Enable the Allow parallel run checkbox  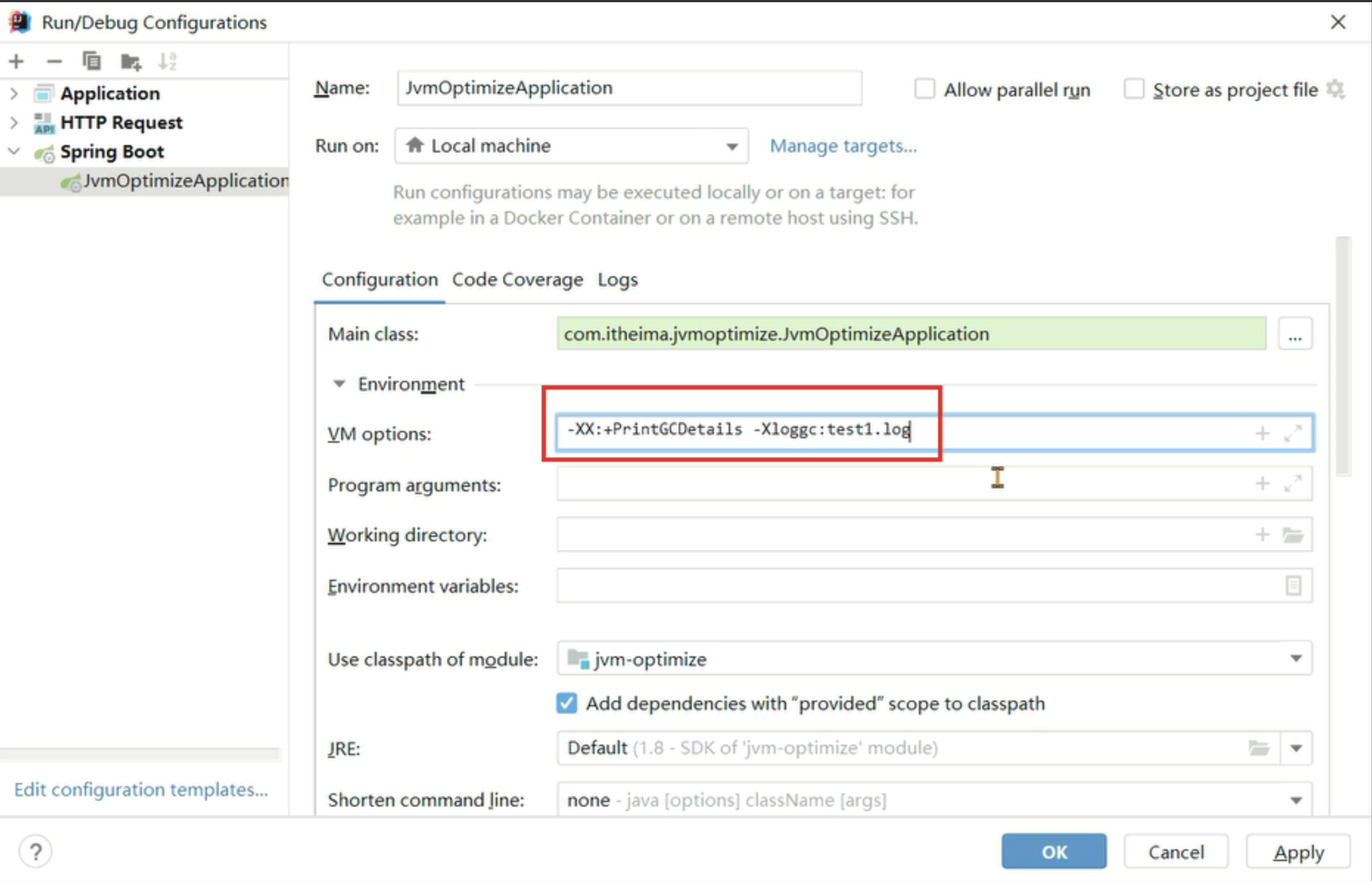point(924,89)
